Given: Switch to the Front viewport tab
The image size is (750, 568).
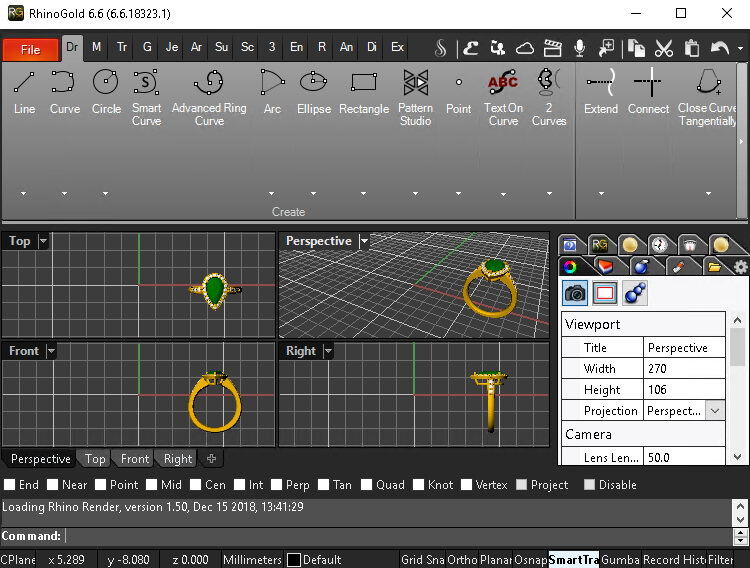Looking at the screenshot, I should (134, 459).
